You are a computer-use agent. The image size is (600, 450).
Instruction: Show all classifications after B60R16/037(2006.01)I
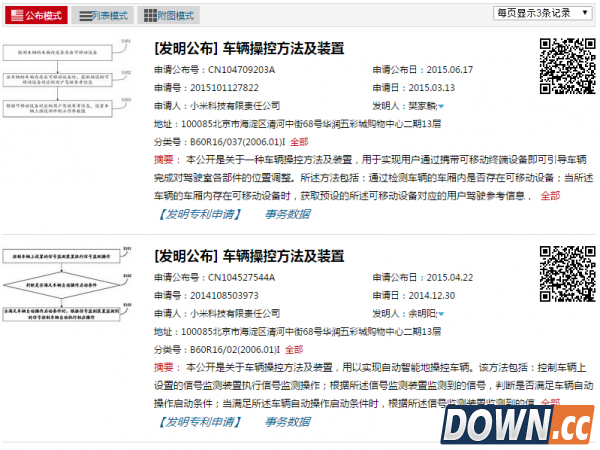pyautogui.click(x=299, y=142)
